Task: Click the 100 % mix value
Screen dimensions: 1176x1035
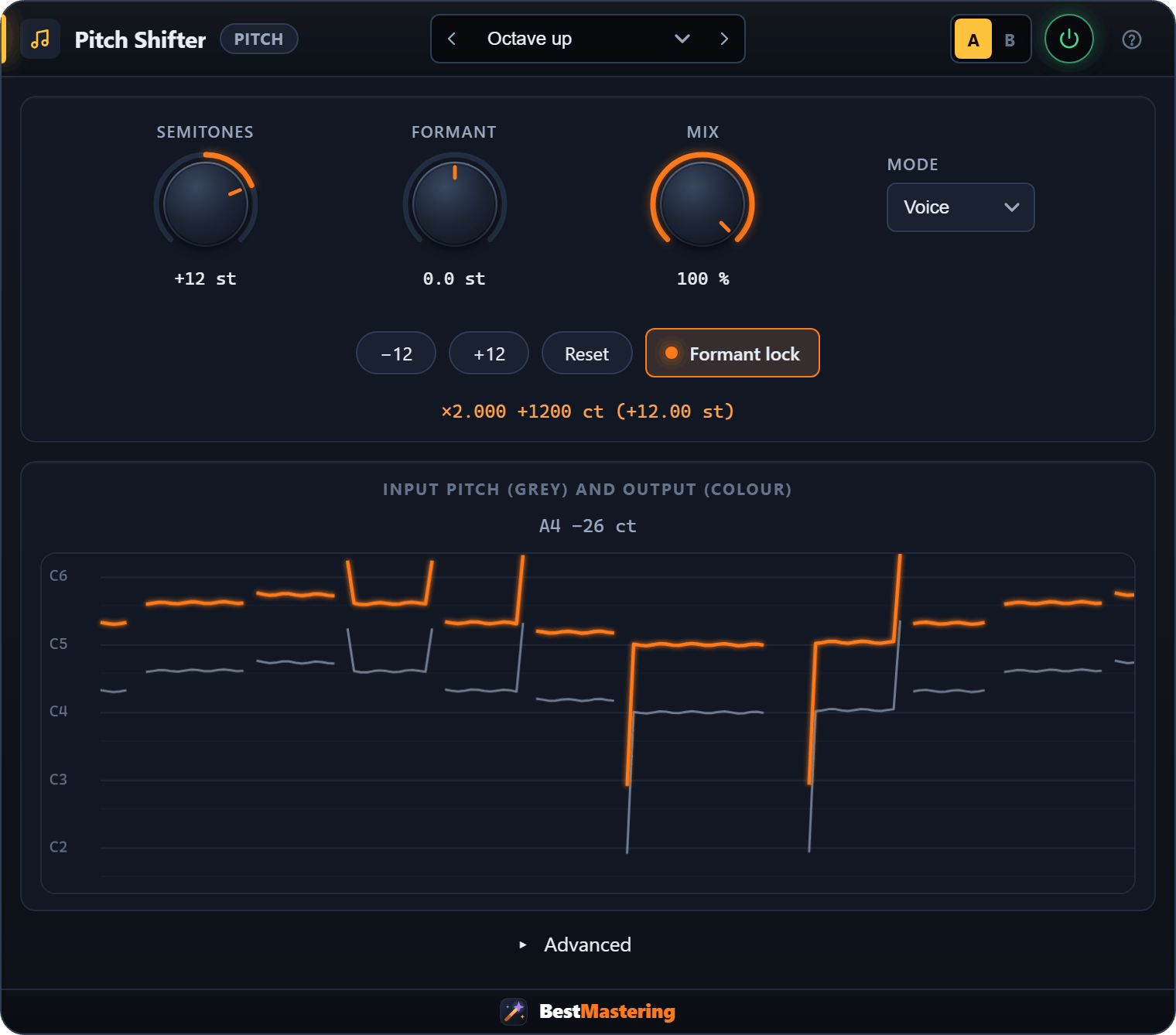Action: (x=703, y=278)
